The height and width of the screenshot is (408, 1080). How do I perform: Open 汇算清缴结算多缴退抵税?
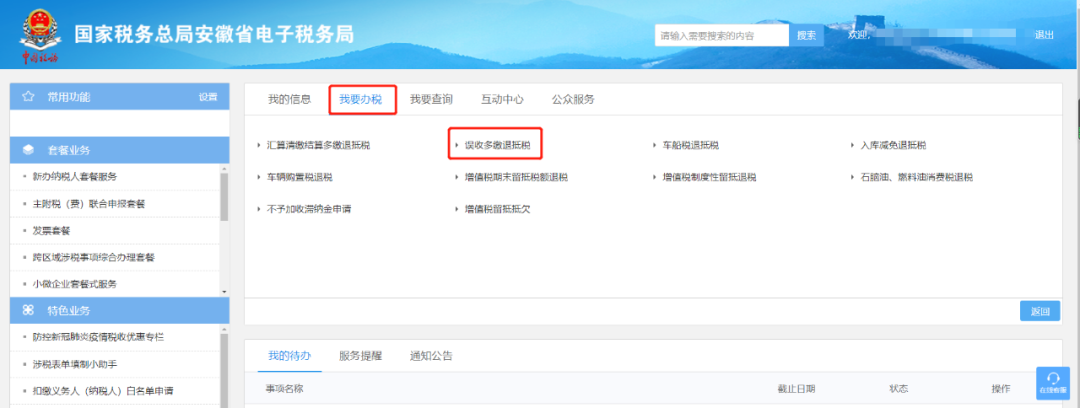tap(318, 145)
